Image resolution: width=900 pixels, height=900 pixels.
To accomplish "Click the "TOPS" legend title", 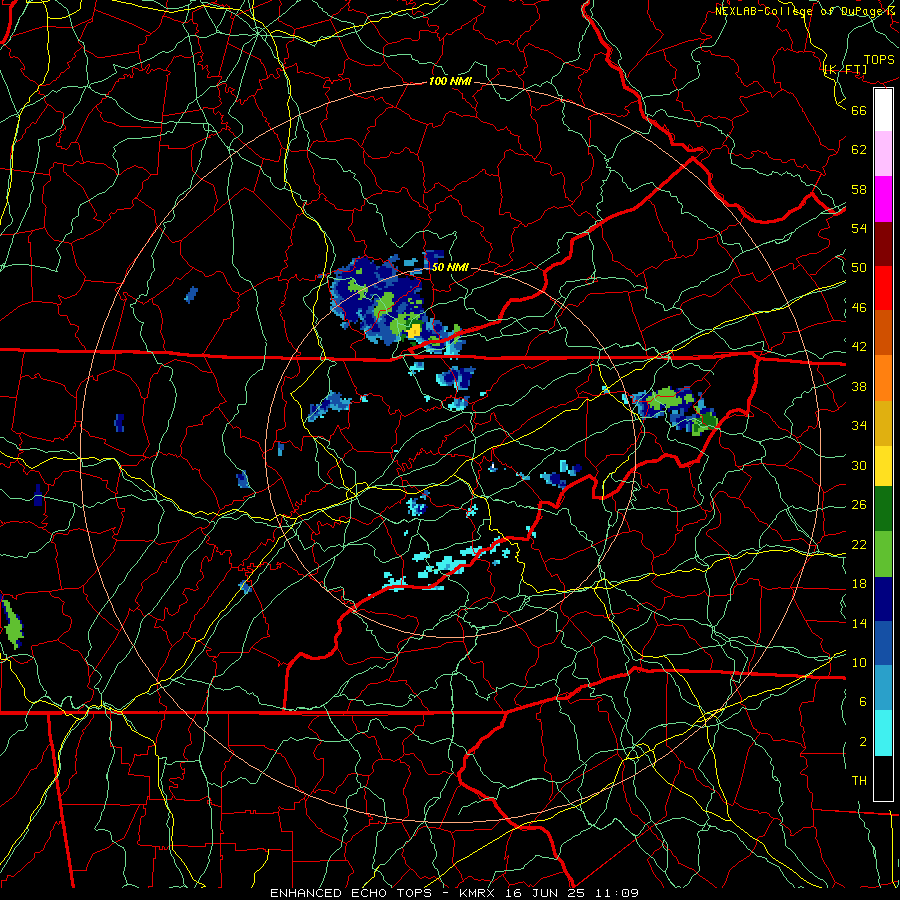I will tap(879, 59).
